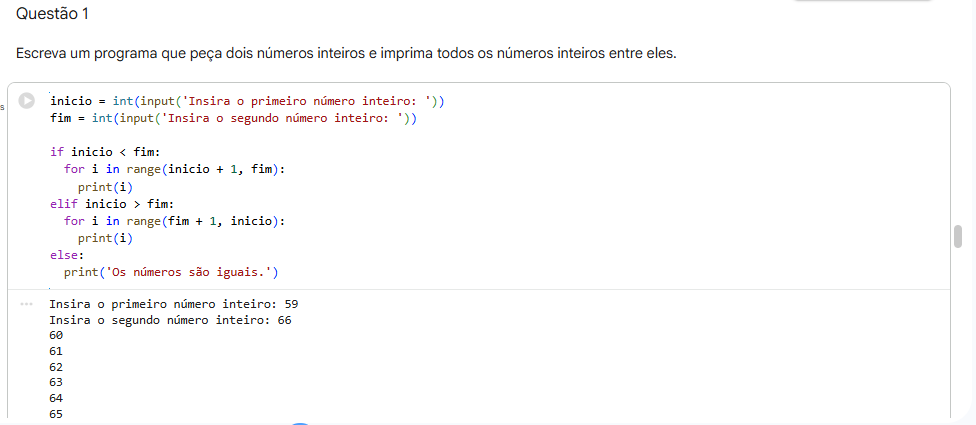This screenshot has height=425, width=976.
Task: Click the output value 60
Action: tap(56, 335)
